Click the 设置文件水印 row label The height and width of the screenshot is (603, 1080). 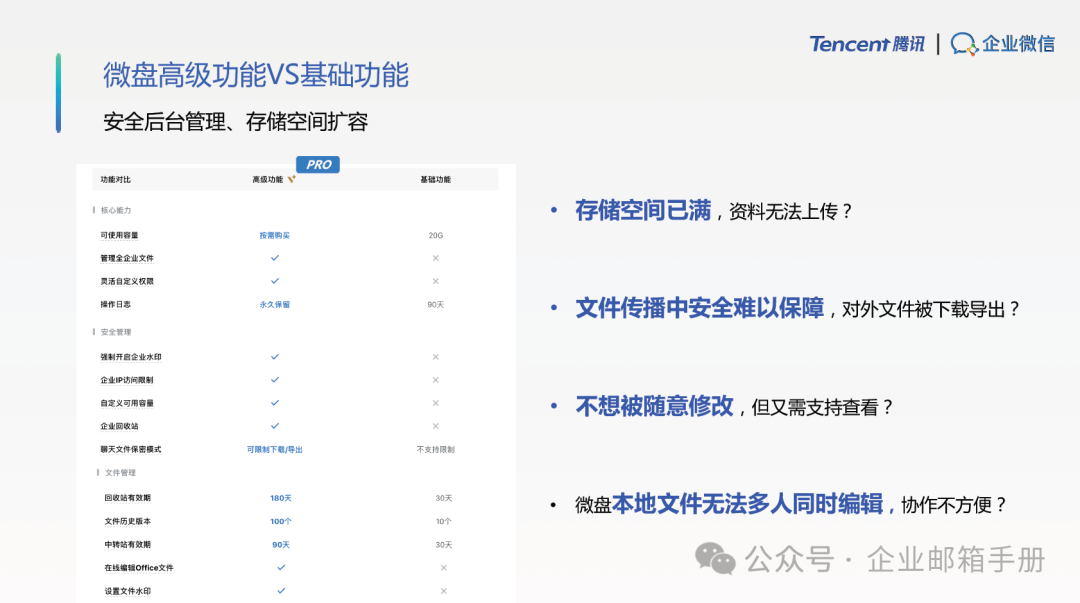pos(127,591)
